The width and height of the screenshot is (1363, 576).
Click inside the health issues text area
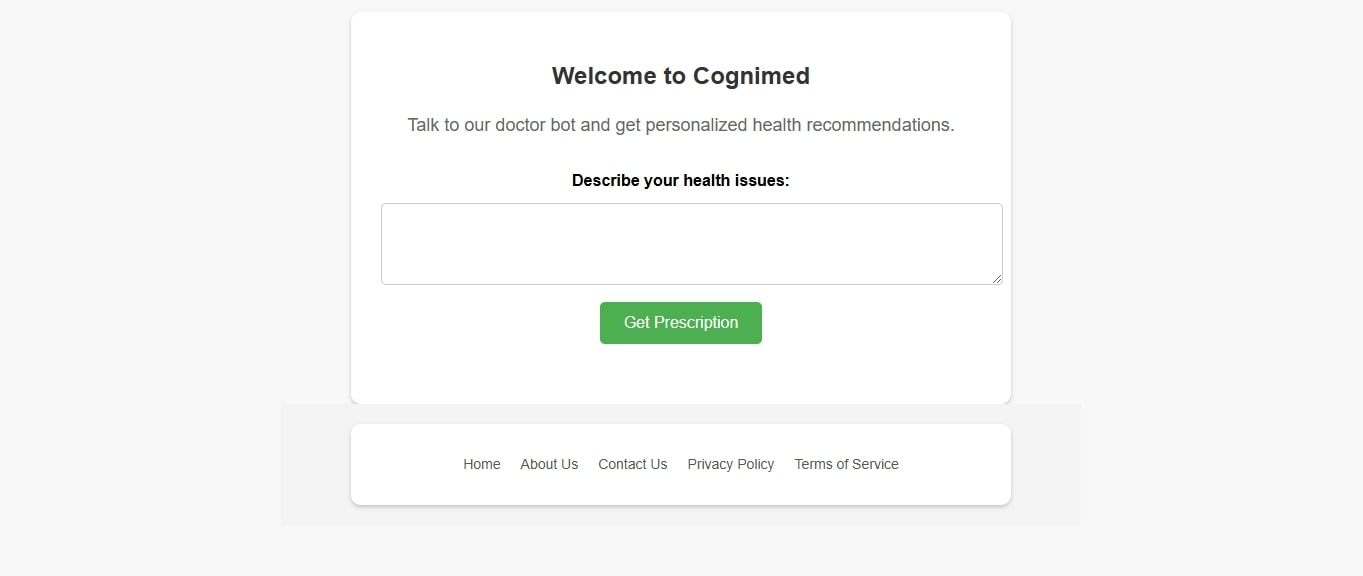click(691, 244)
